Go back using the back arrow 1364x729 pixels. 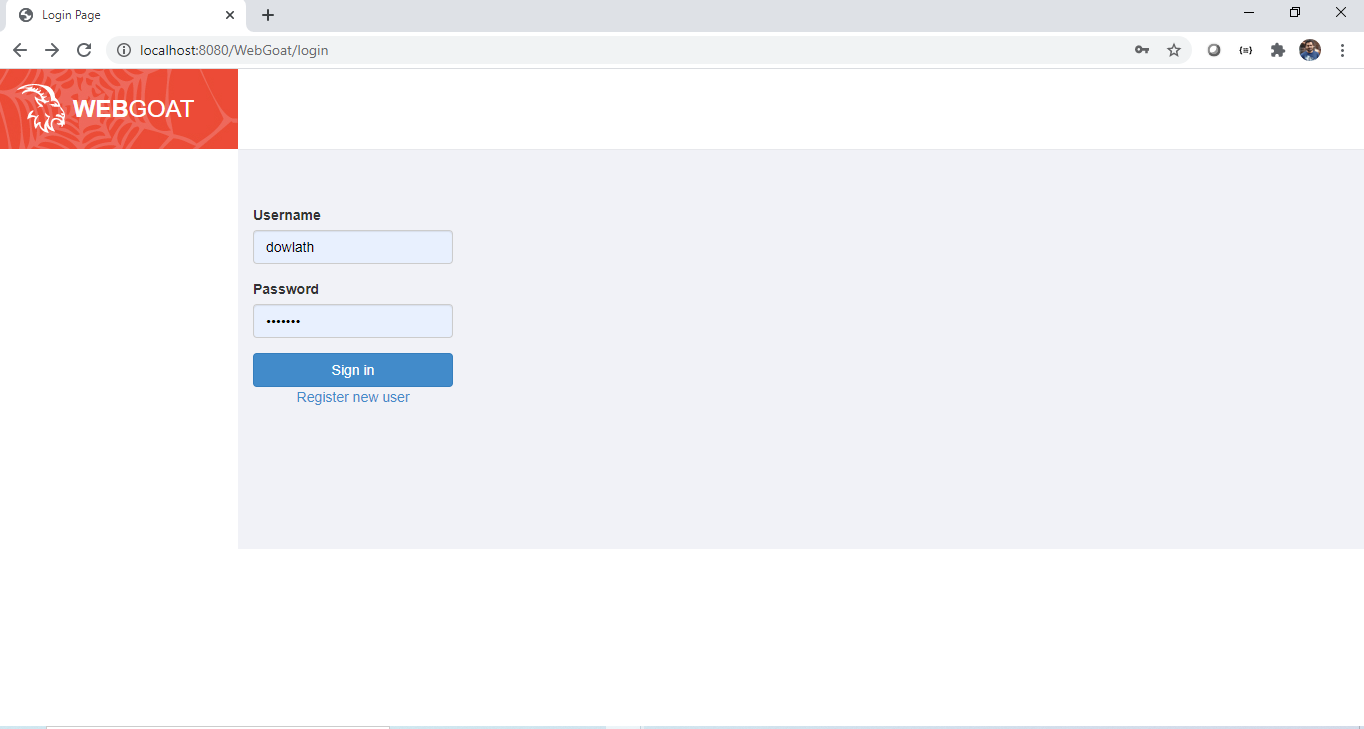20,50
